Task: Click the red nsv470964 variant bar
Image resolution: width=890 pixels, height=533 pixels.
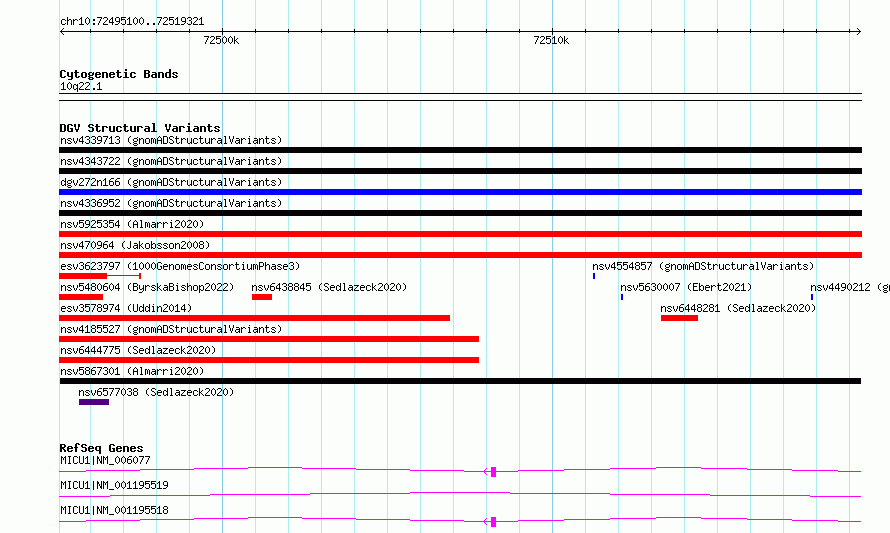Action: (x=460, y=255)
